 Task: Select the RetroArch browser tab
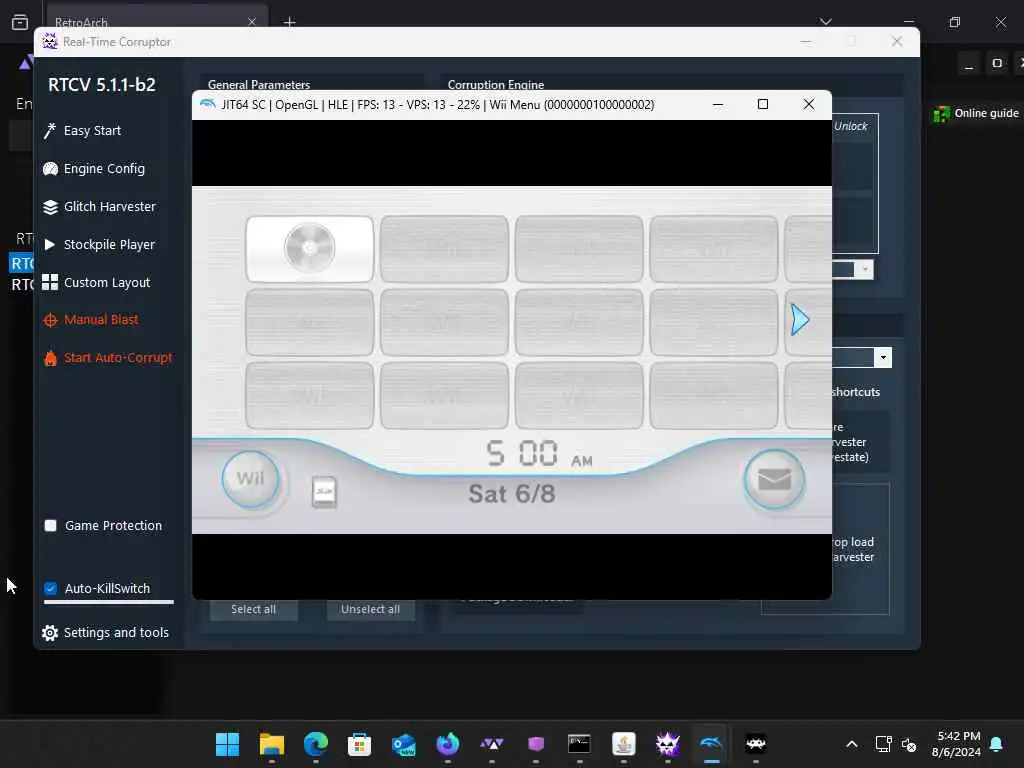coord(157,22)
